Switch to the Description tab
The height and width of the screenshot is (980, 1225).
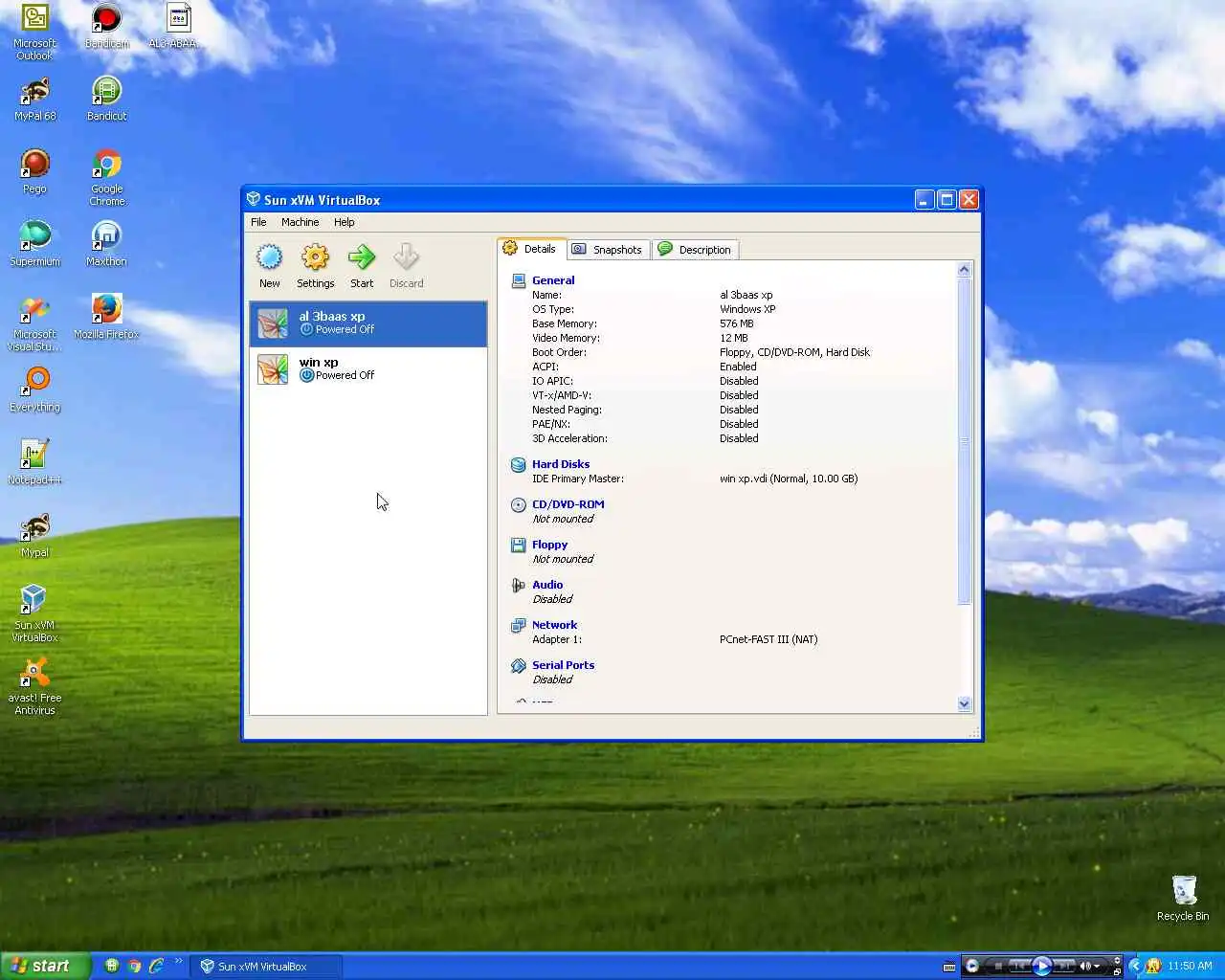pos(695,250)
